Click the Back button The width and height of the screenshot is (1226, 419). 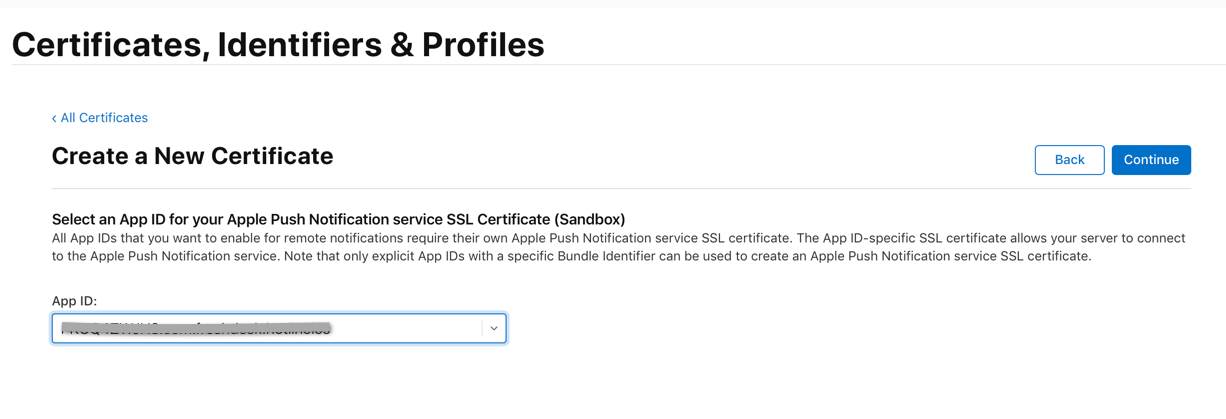click(x=1069, y=160)
